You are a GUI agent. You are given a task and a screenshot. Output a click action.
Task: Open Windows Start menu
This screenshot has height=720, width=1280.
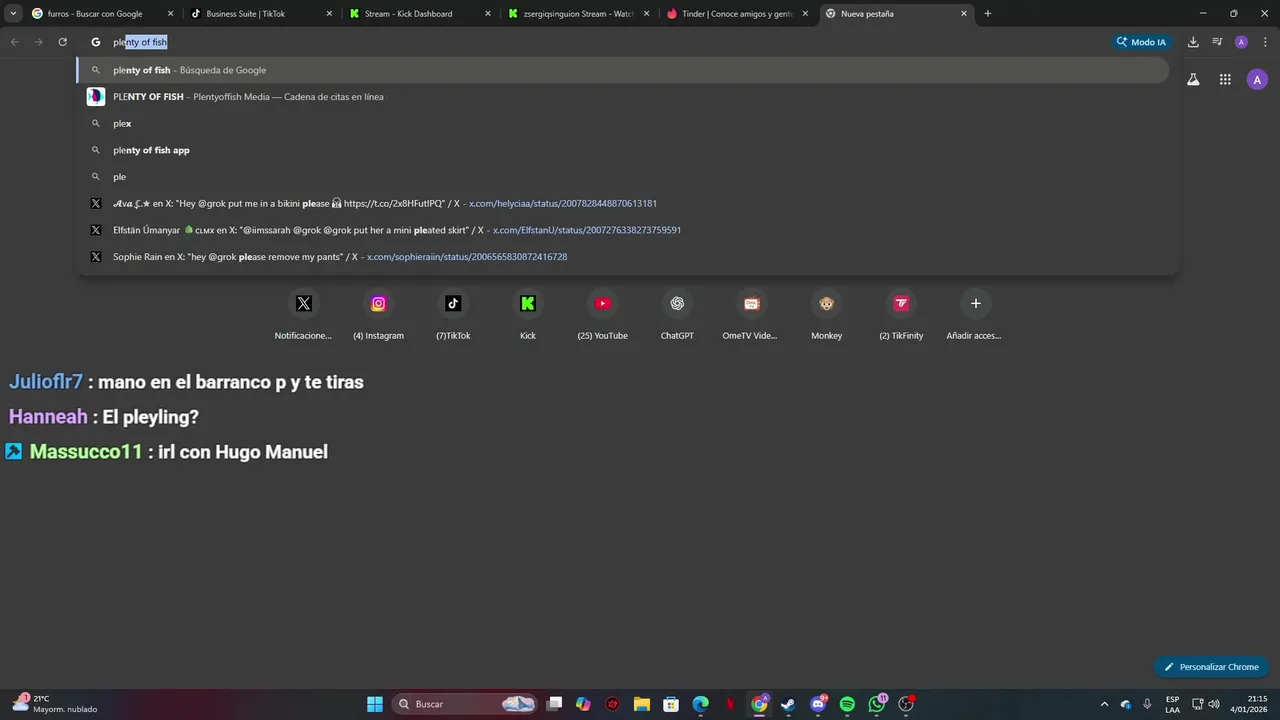(x=374, y=704)
